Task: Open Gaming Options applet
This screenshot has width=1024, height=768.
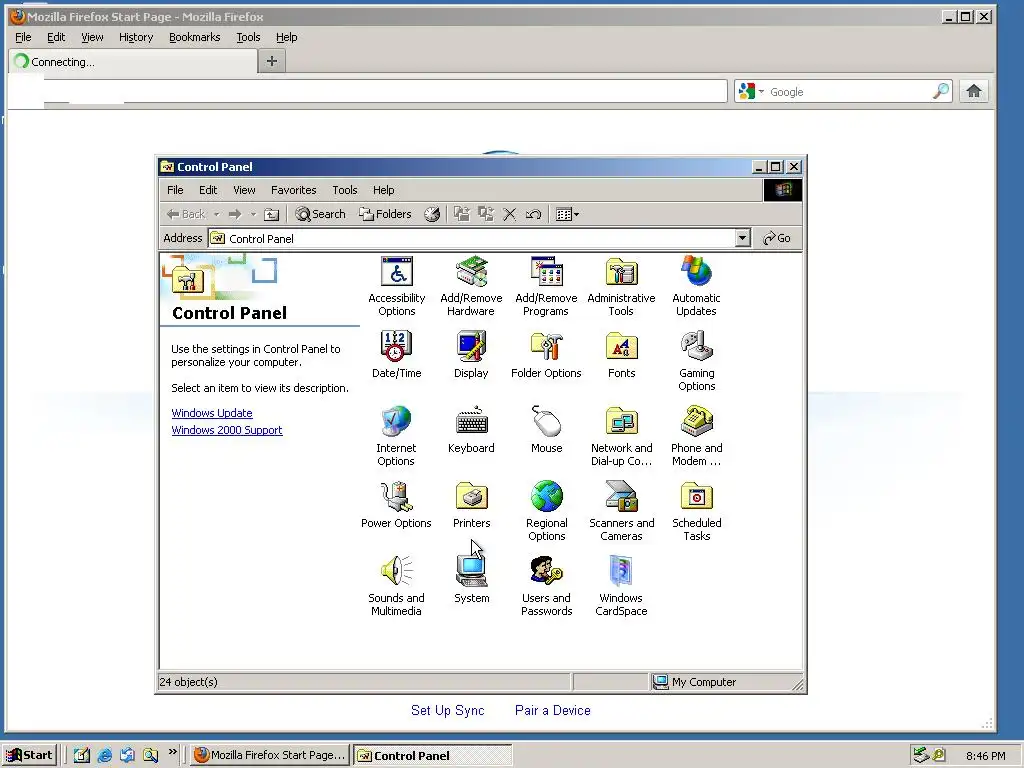Action: click(x=696, y=361)
